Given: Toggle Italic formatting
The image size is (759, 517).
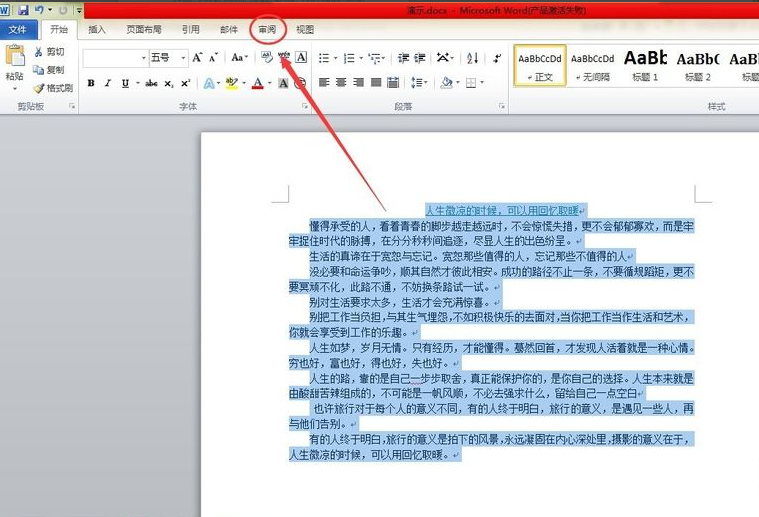Looking at the screenshot, I should click(108, 83).
